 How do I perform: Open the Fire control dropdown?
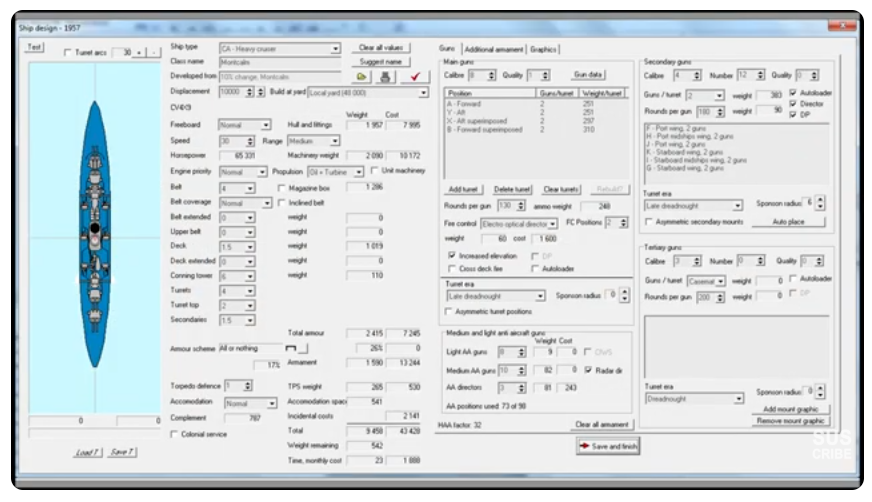553,224
